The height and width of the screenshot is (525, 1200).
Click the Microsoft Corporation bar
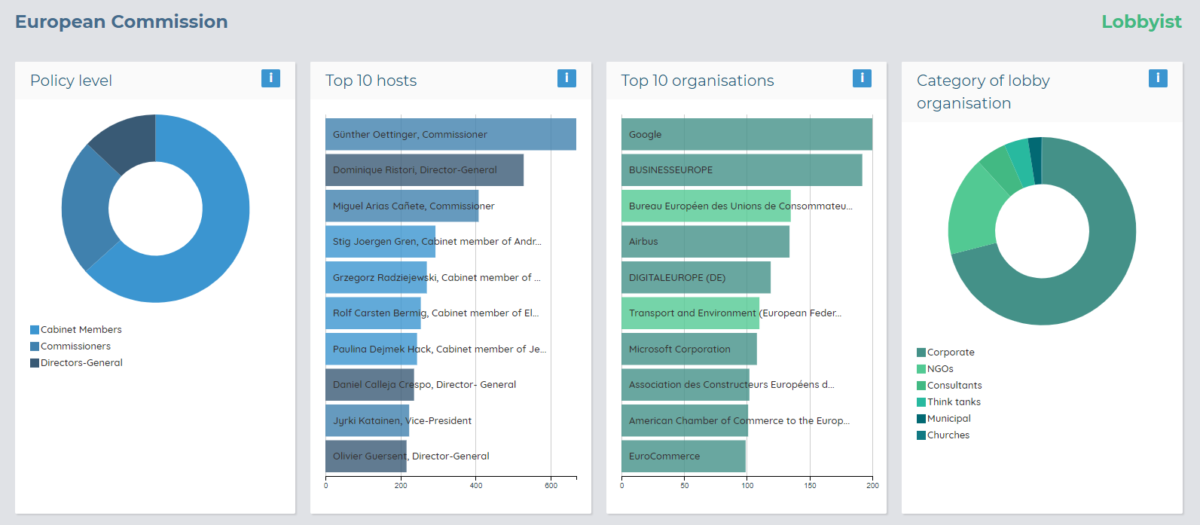click(x=689, y=349)
